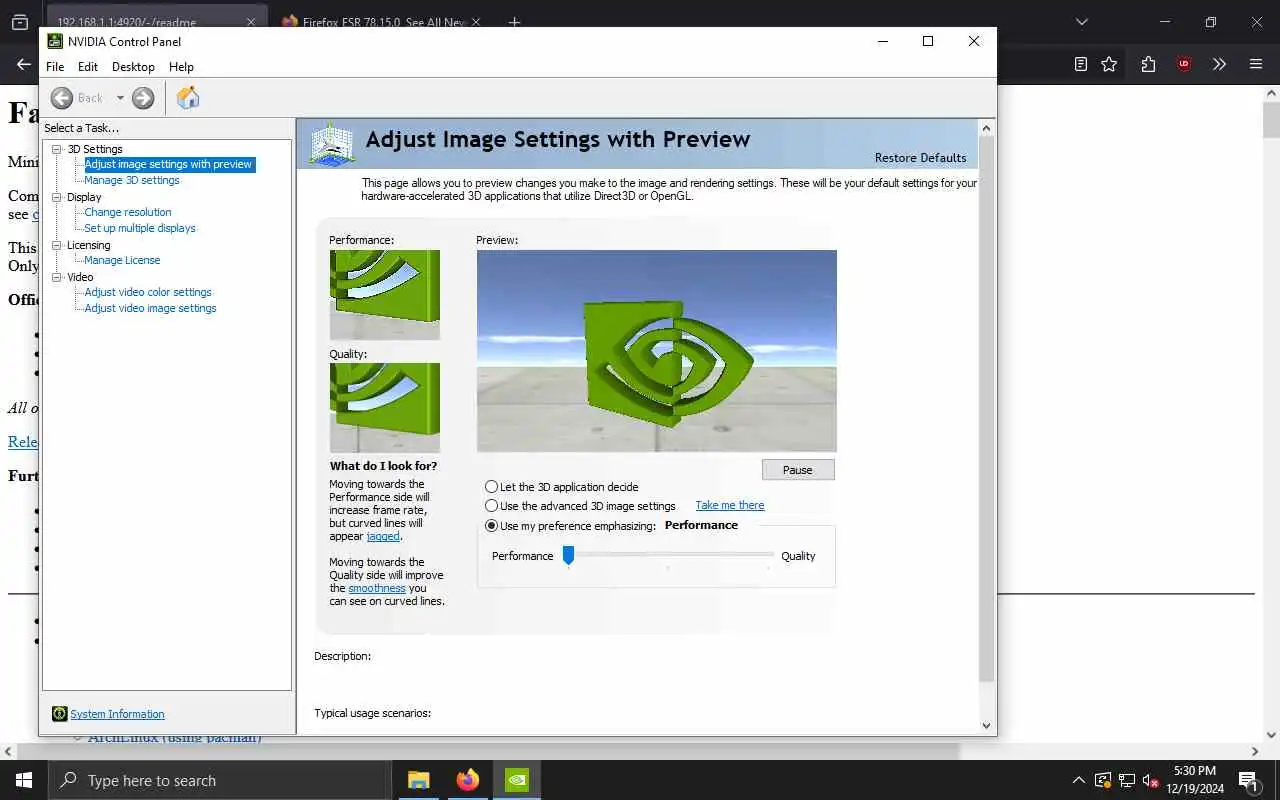Go back using NVIDIA panel Back arrow
Viewport: 1280px width, 800px height.
(x=62, y=97)
